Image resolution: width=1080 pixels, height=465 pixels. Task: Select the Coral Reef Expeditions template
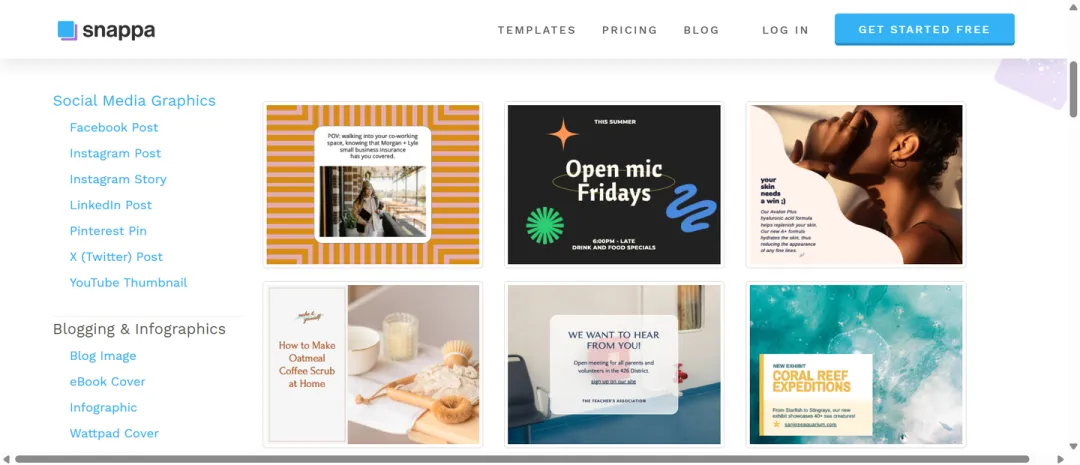(x=855, y=364)
